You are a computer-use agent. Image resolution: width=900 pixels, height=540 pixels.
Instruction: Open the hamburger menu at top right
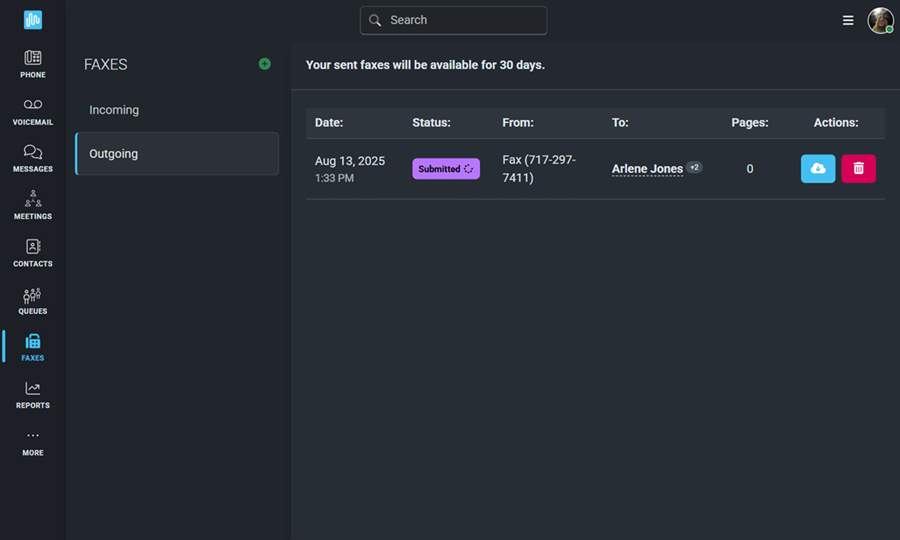pos(848,21)
